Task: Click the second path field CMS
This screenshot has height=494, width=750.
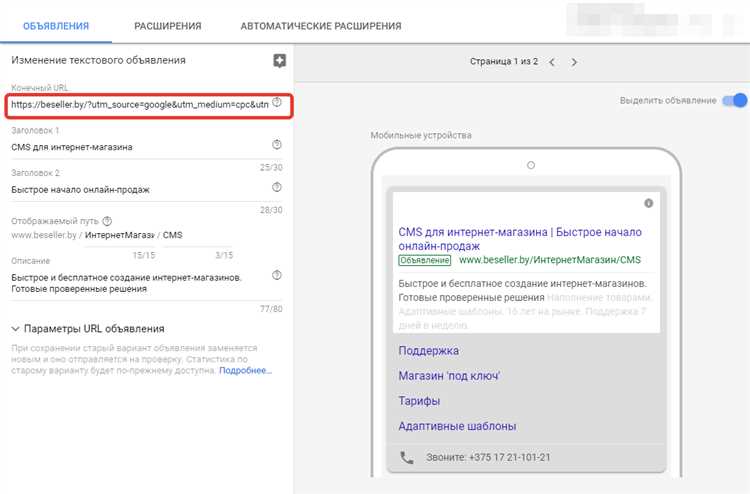Action: 198,235
